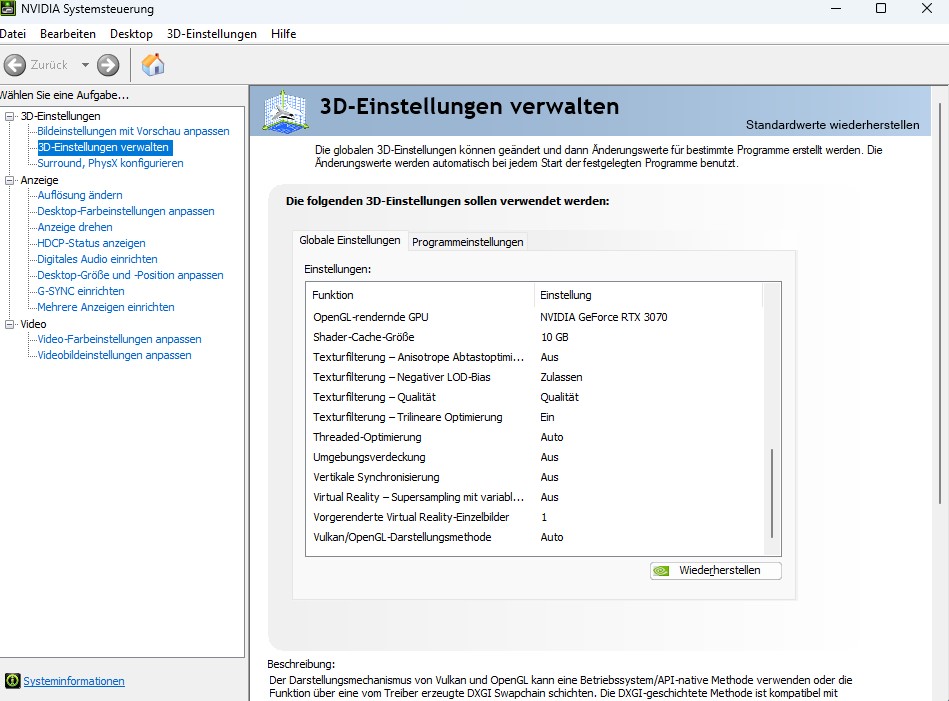
Task: Select the Shader-Cache-Größe row
Action: (x=535, y=337)
